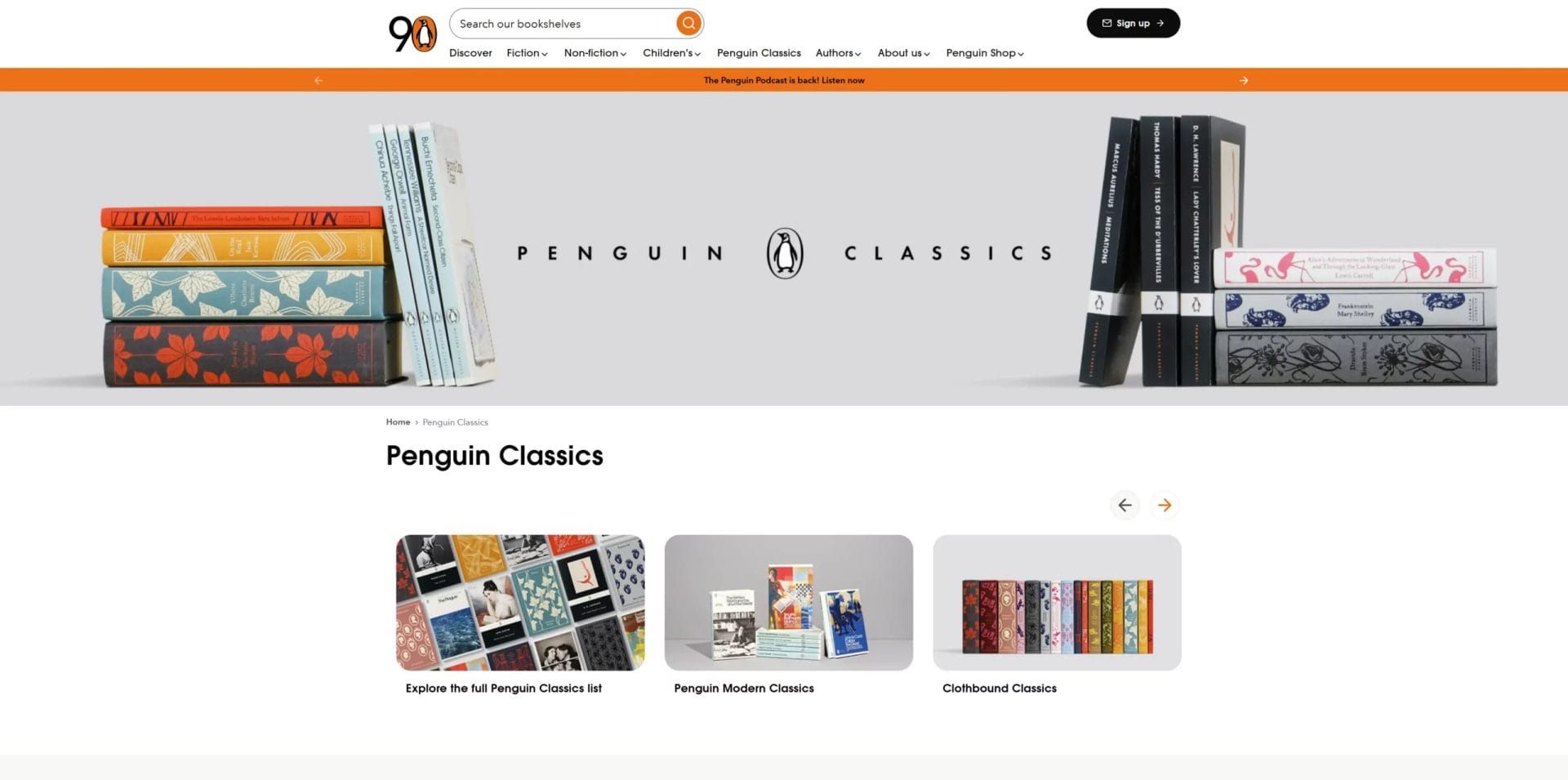Open the Authors dropdown
The height and width of the screenshot is (780, 1568).
coord(838,53)
